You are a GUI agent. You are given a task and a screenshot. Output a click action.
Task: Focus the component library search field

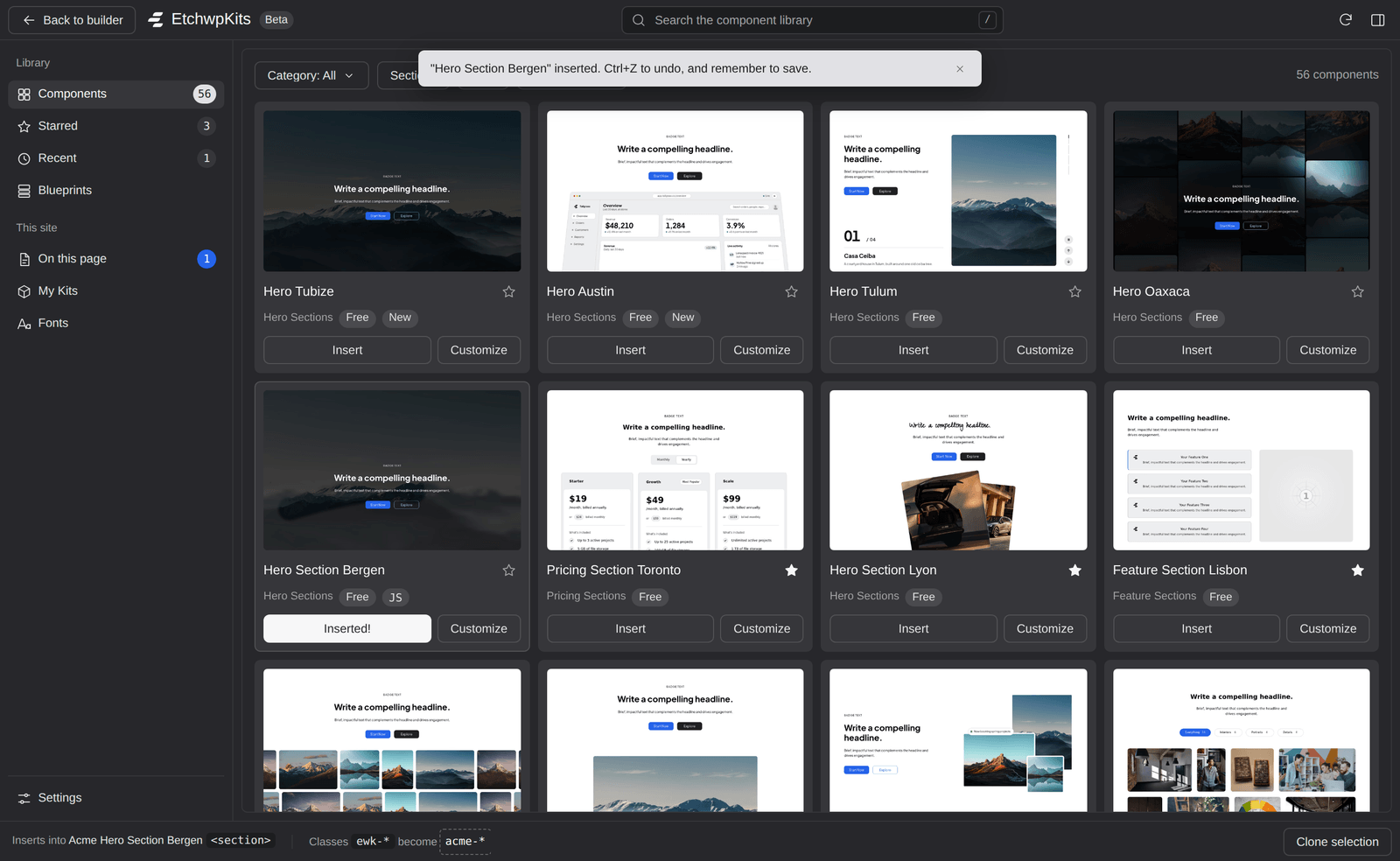(812, 20)
